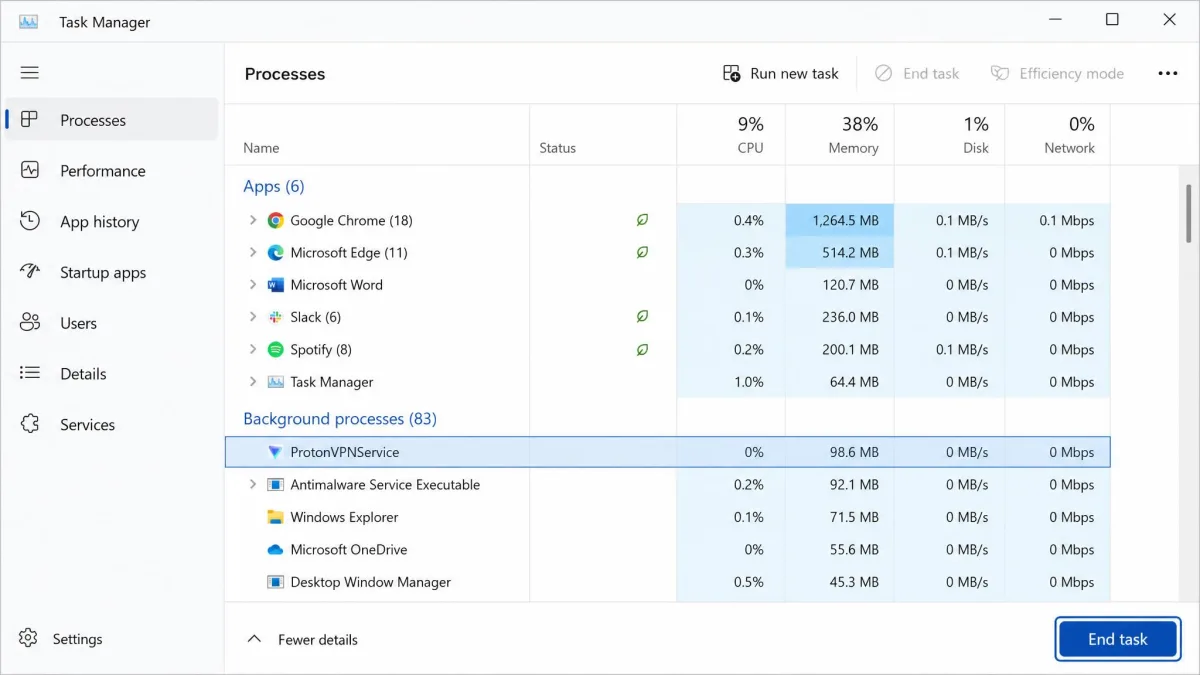The image size is (1200, 675).
Task: Click the Desktop Window Manager icon
Action: 276,582
